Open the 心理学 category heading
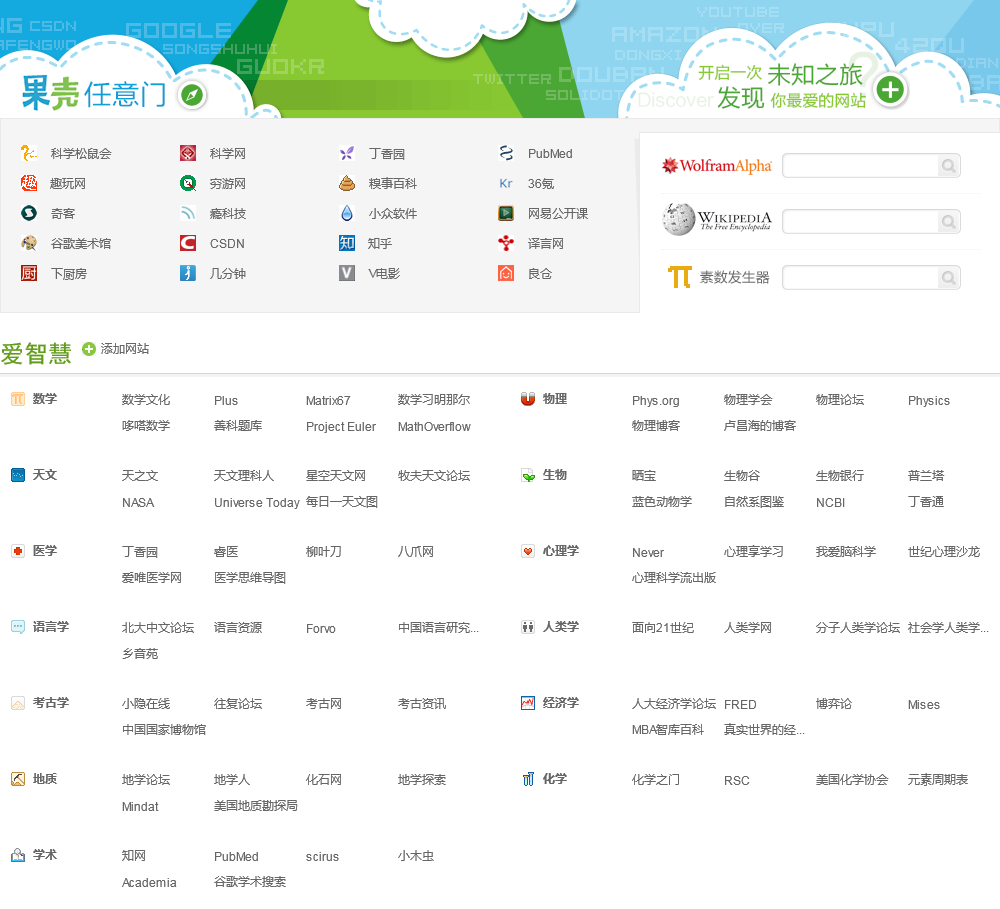The width and height of the screenshot is (1000, 909). 561,551
